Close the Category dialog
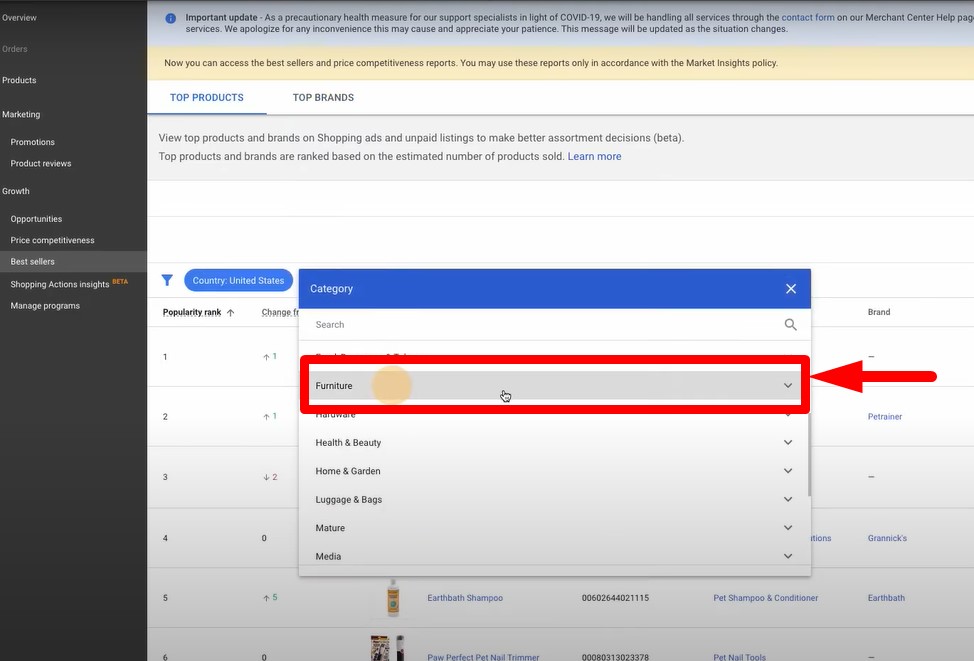Viewport: 974px width, 661px height. click(x=791, y=289)
